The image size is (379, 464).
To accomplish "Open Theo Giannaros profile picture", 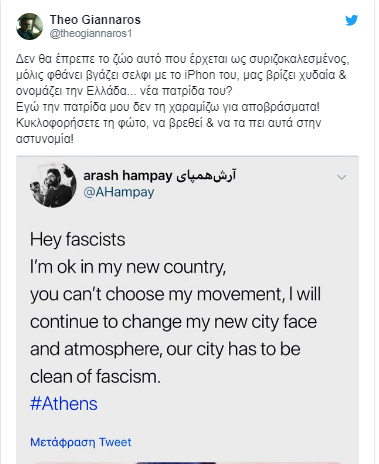I will (29, 26).
